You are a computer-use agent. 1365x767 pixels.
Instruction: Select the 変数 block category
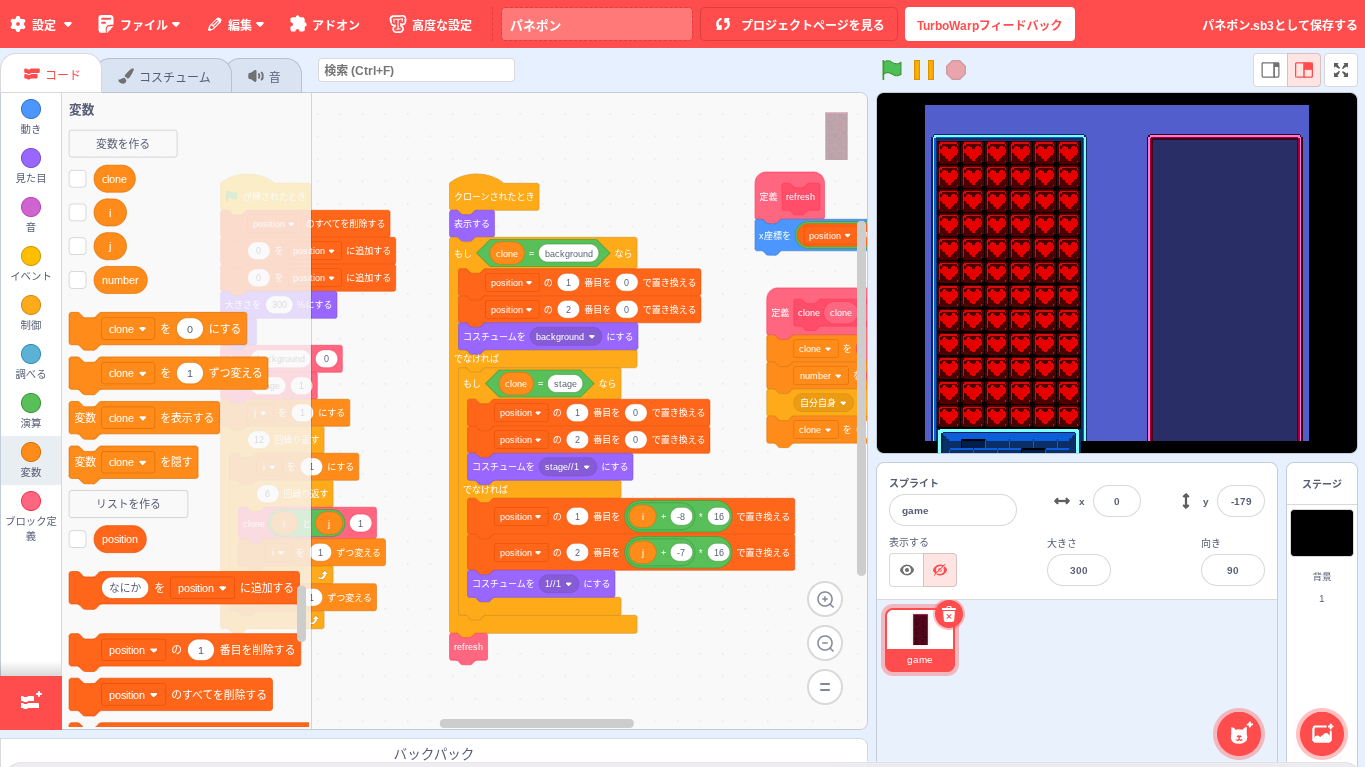click(x=31, y=460)
